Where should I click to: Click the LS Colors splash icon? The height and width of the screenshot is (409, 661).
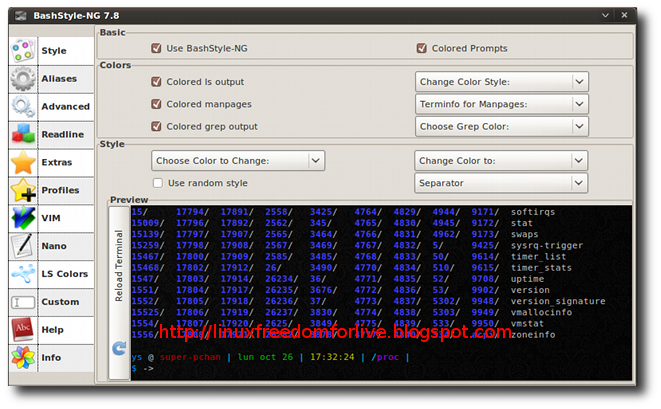[23, 274]
